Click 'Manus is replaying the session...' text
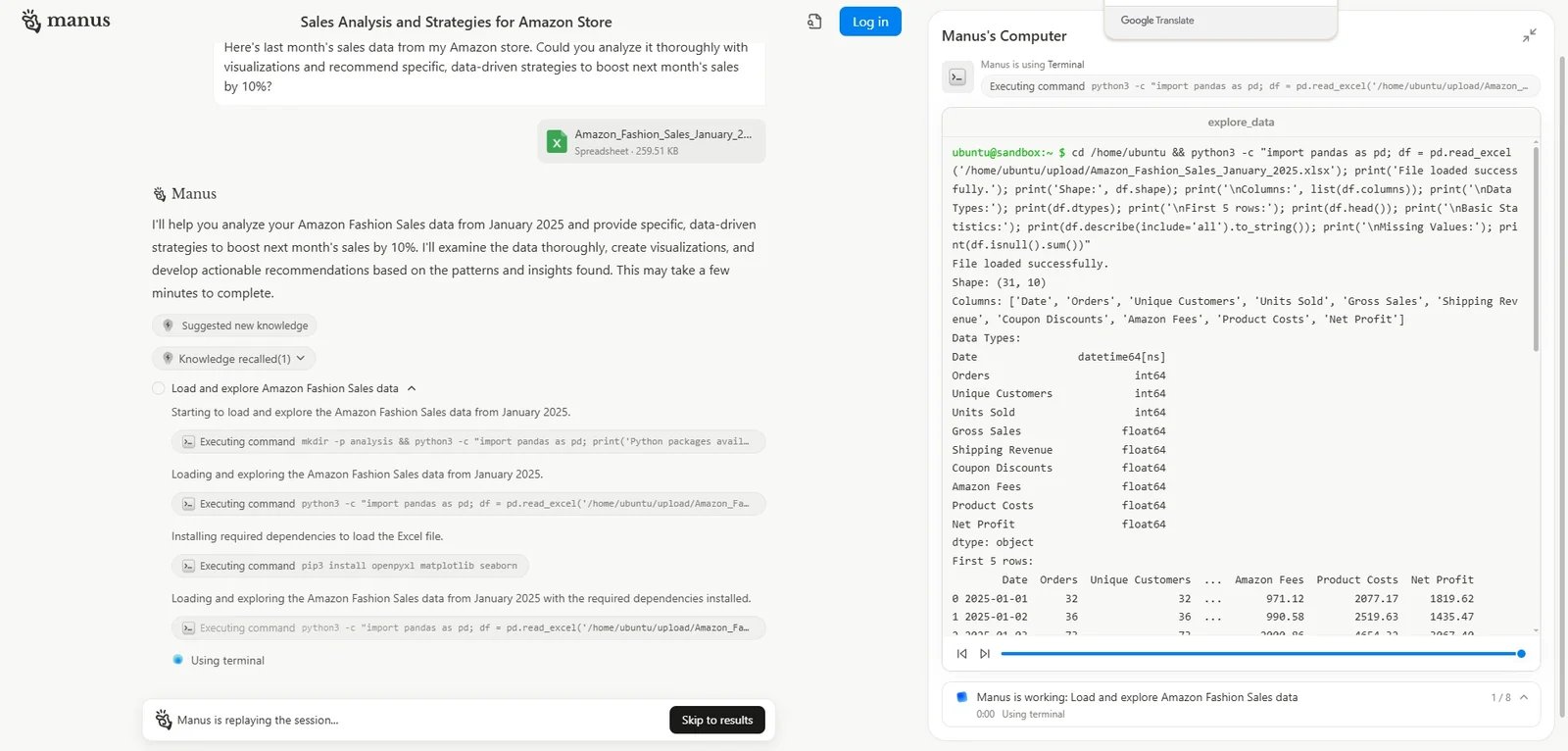This screenshot has height=751, width=1568. click(258, 721)
